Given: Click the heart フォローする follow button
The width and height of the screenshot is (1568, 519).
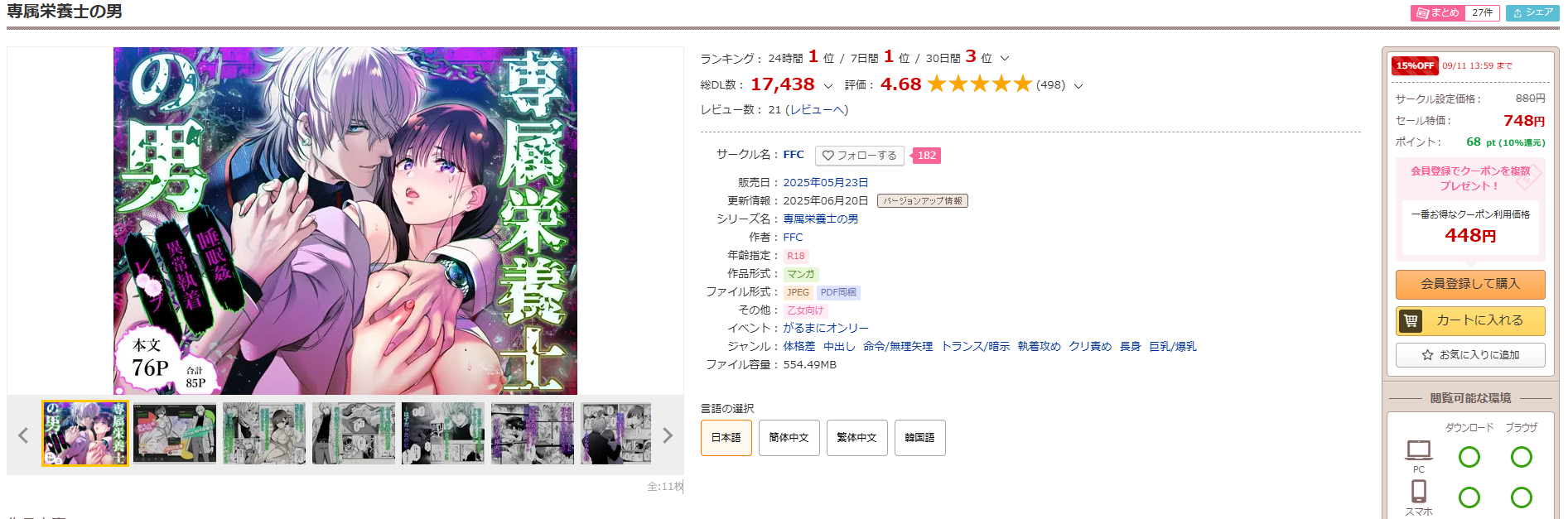Looking at the screenshot, I should [x=859, y=156].
